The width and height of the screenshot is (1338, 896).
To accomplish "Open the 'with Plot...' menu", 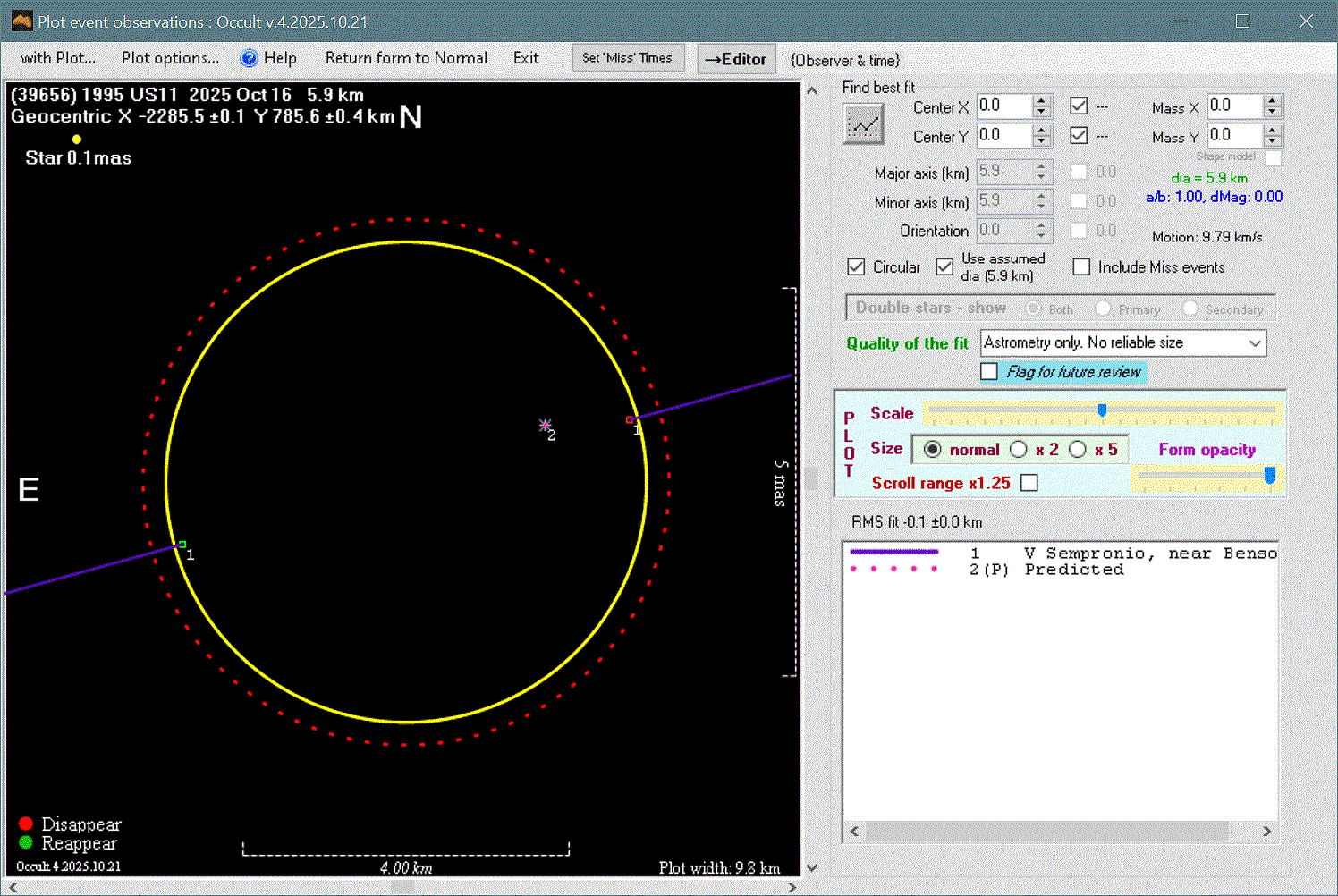I will [58, 58].
